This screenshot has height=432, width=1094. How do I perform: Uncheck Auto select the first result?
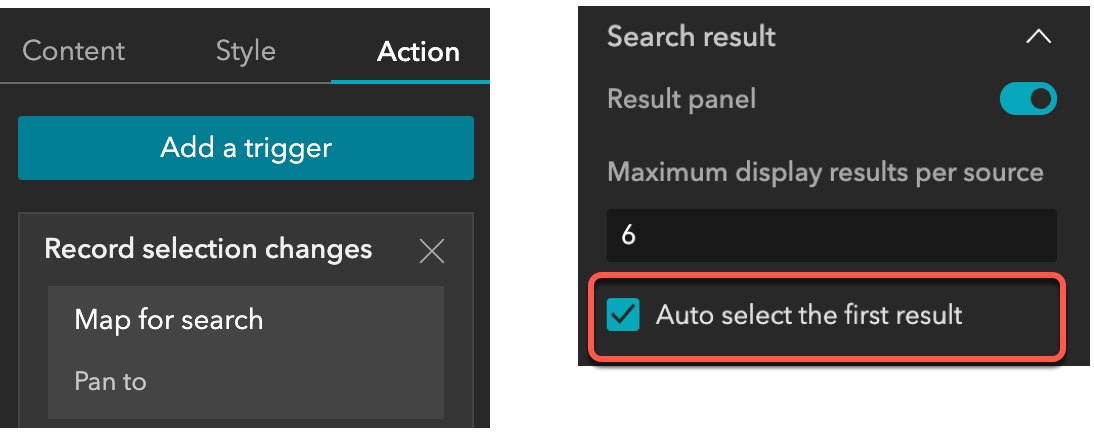[x=624, y=315]
